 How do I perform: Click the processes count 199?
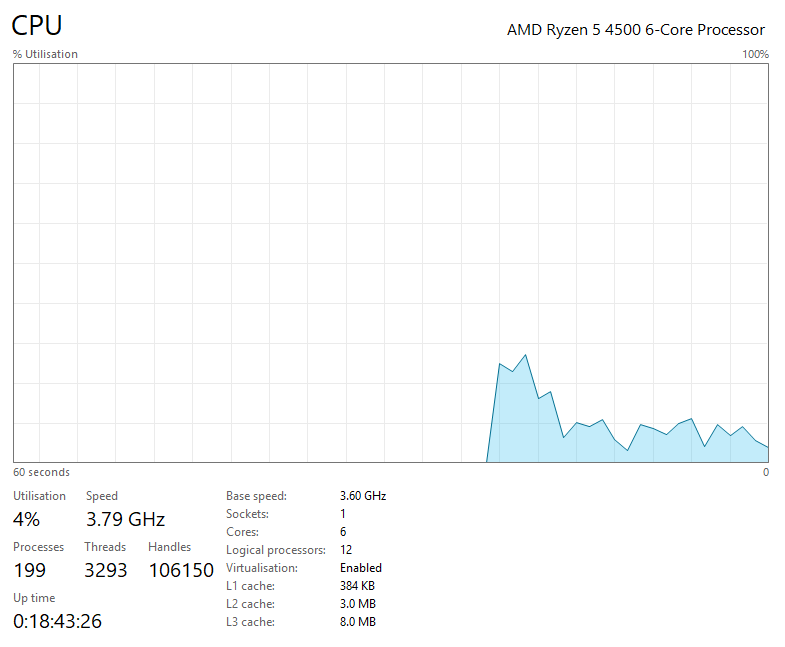[x=30, y=570]
